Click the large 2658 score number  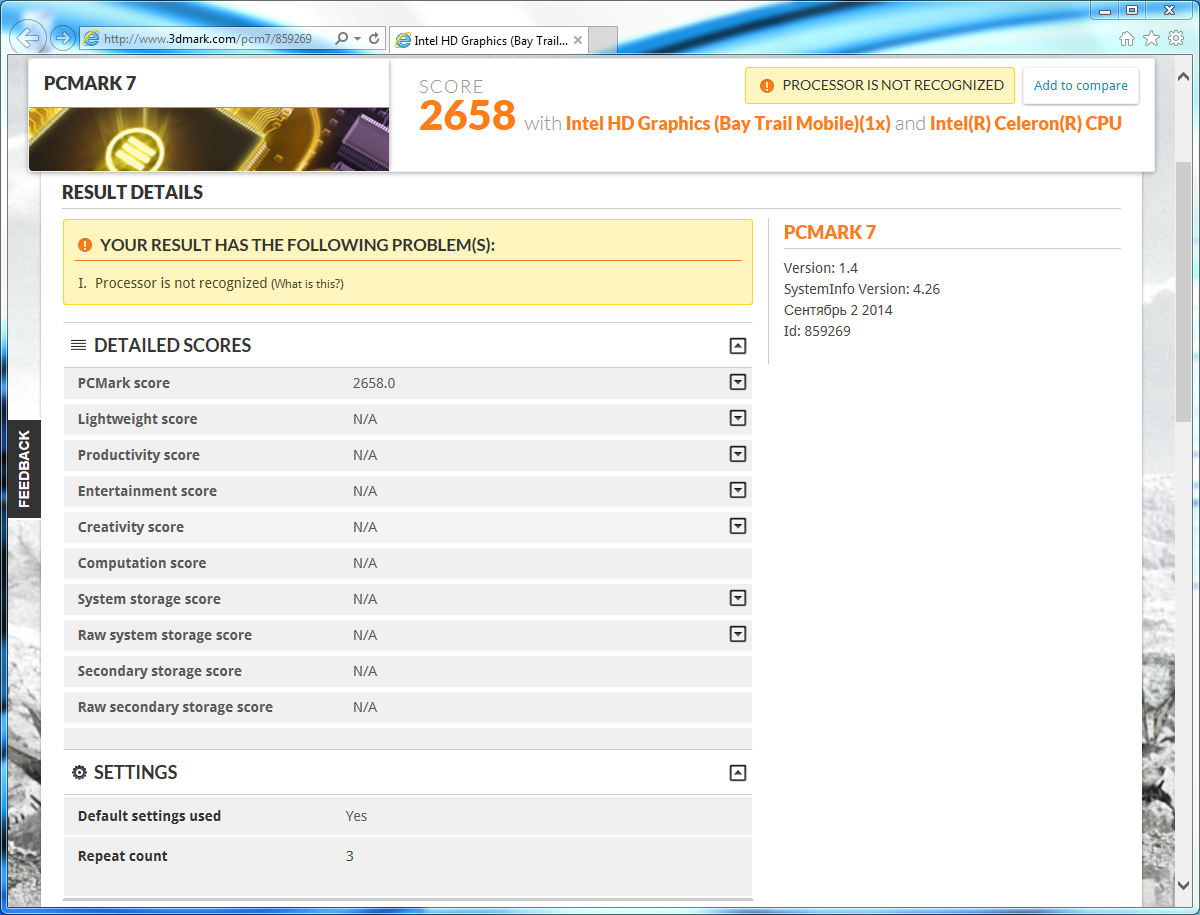click(x=467, y=115)
